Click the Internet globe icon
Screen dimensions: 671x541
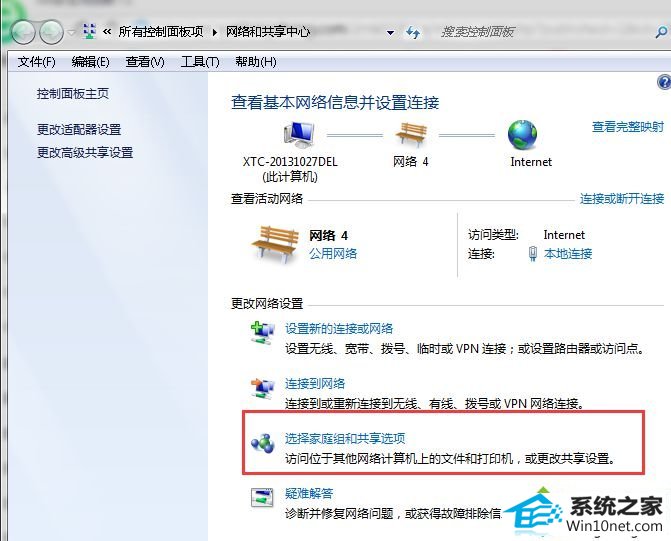click(523, 134)
